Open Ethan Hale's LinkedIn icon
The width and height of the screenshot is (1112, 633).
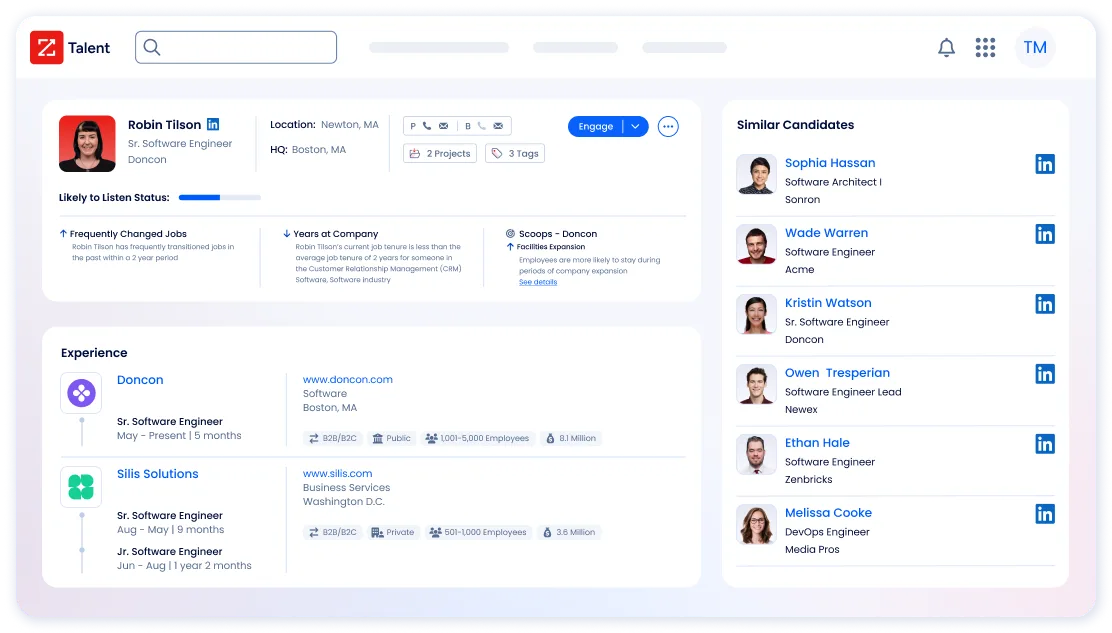tap(1045, 444)
